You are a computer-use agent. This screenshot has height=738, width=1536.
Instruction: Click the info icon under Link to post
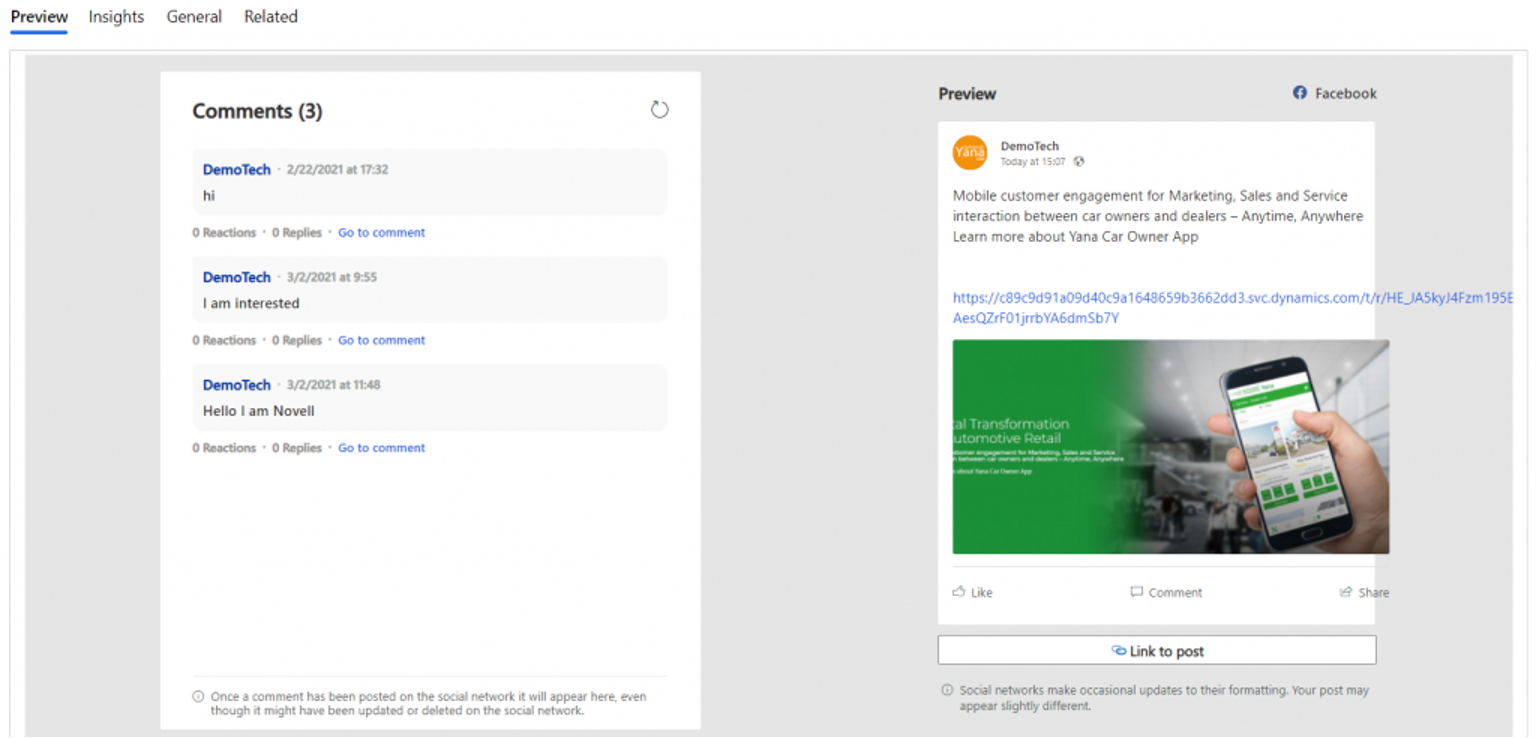point(946,690)
